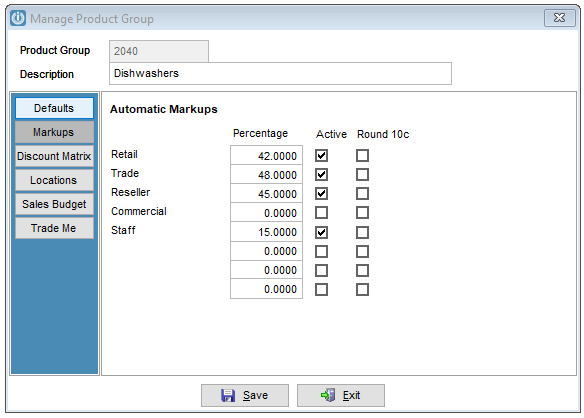
Task: Go to Sales Budget tab
Action: click(x=54, y=204)
